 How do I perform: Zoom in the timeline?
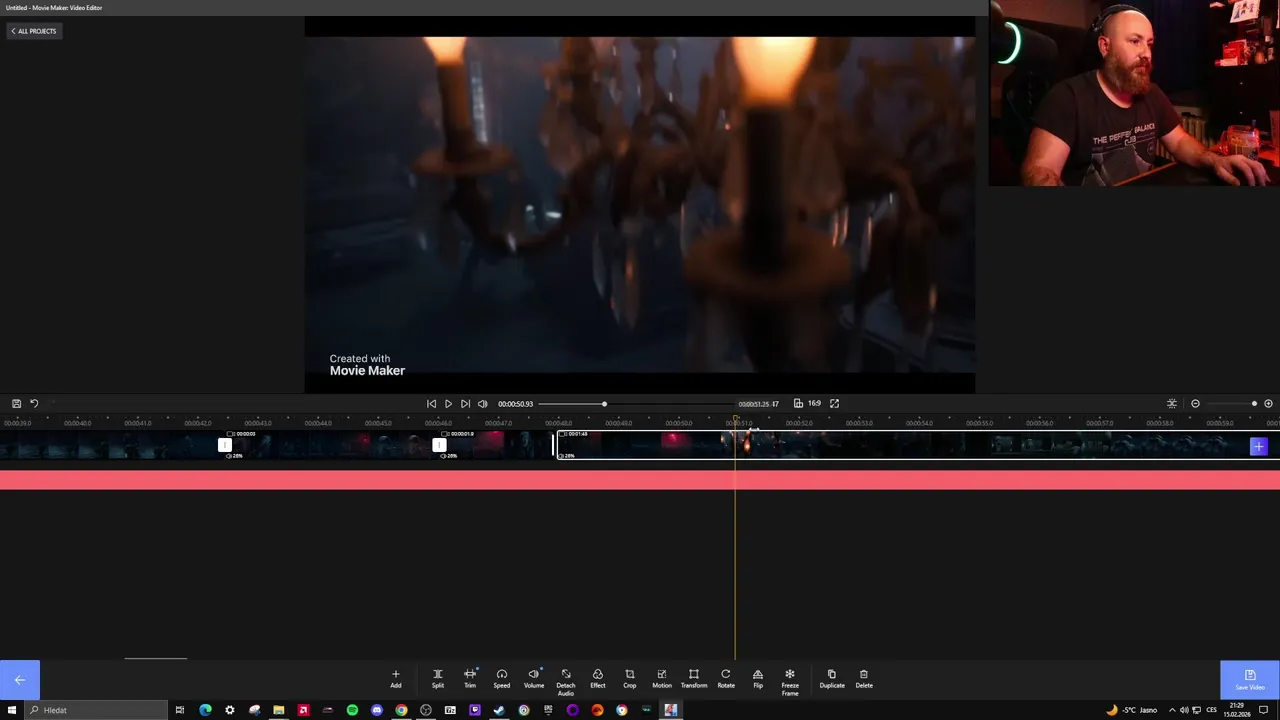click(x=1269, y=403)
